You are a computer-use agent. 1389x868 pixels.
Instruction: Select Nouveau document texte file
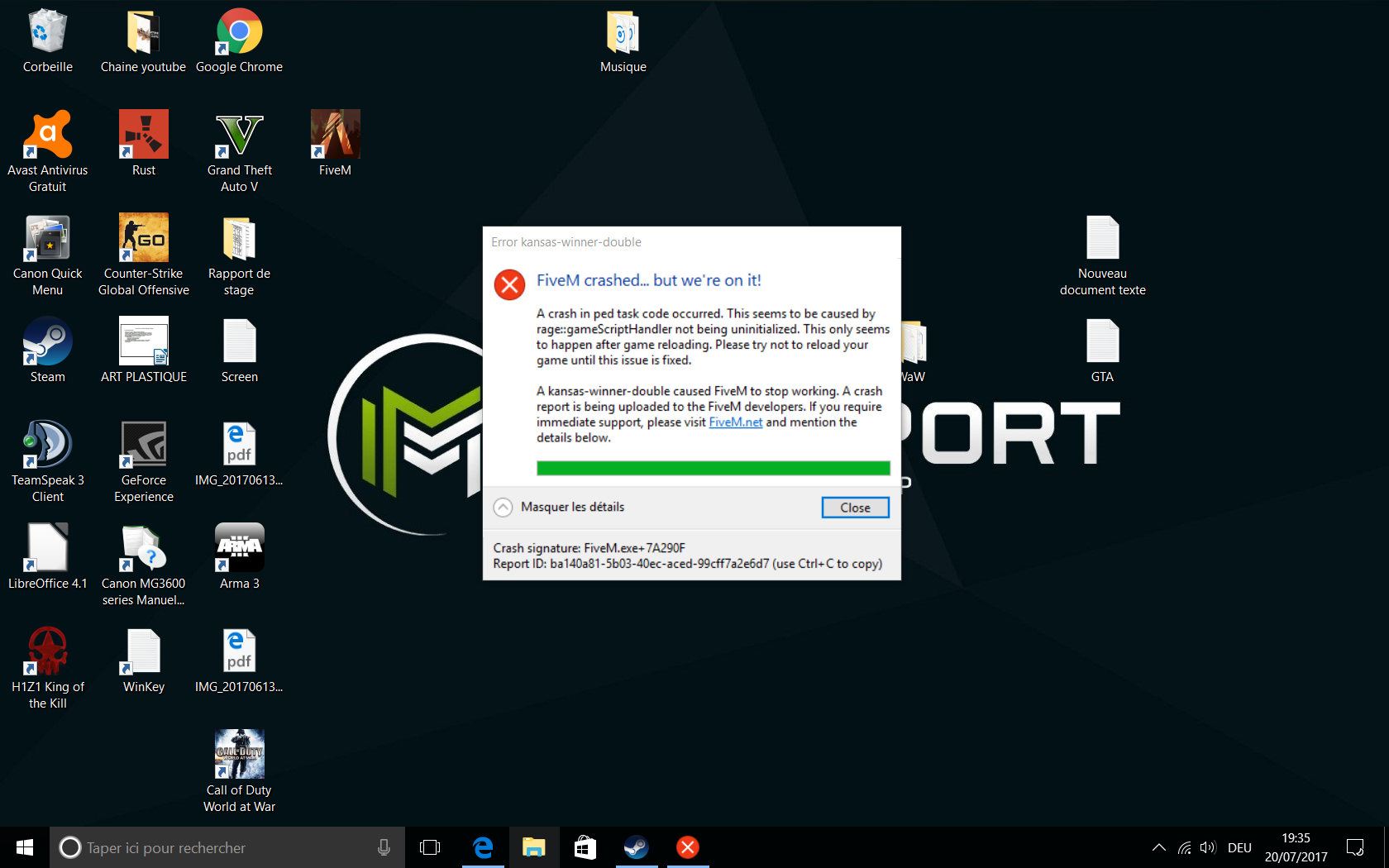(1102, 255)
